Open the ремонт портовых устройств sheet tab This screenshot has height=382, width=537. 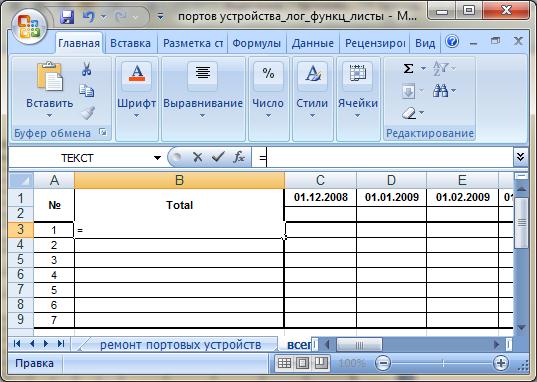pyautogui.click(x=180, y=345)
